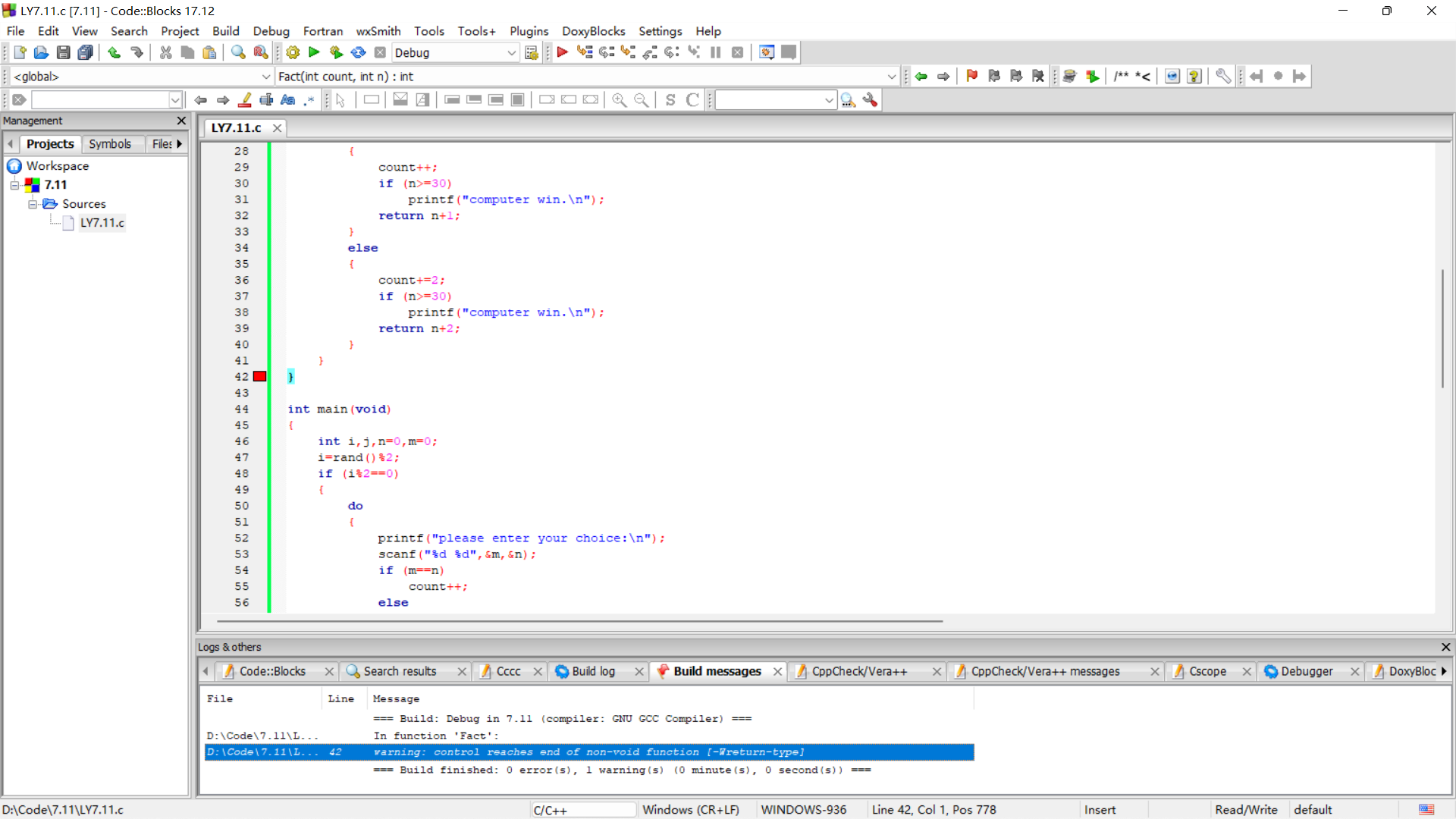Switch to the Build log tab
This screenshot has height=819, width=1456.
coord(592,671)
